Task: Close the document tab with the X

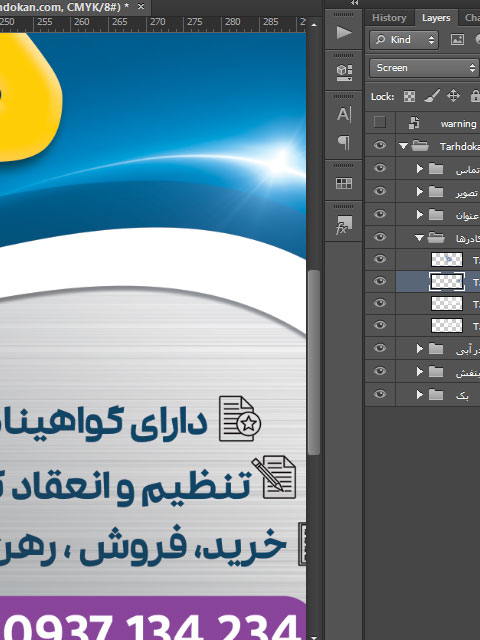Action: pos(141,7)
